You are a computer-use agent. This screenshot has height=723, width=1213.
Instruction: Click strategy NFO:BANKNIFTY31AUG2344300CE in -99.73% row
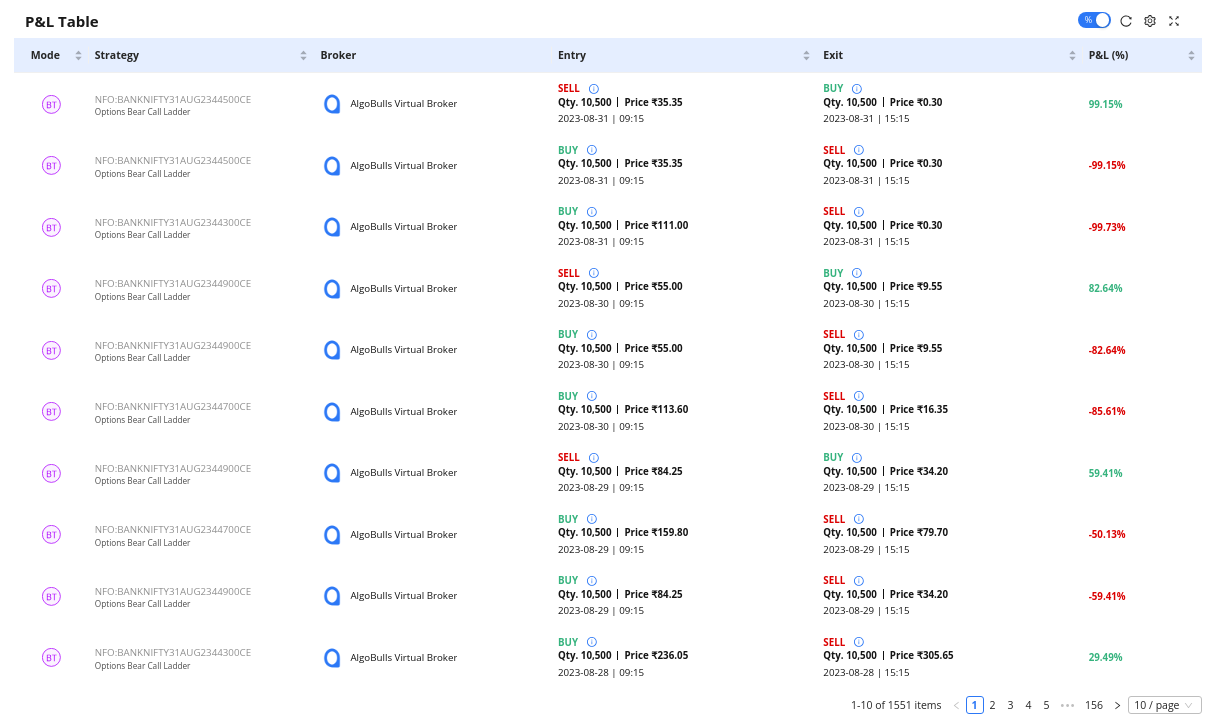(173, 222)
